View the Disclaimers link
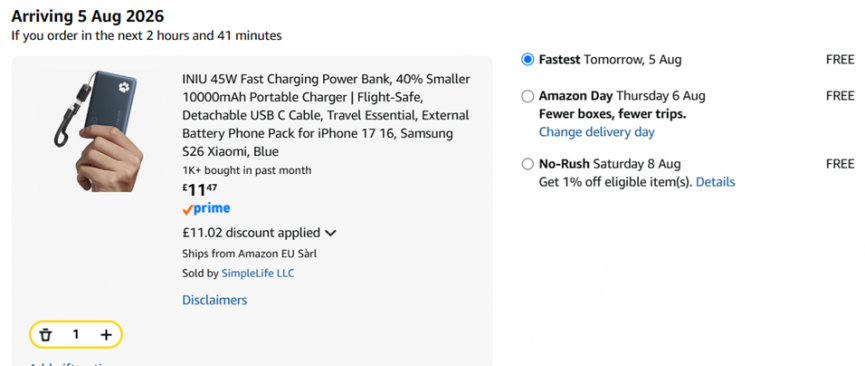865x366 pixels. coord(215,300)
